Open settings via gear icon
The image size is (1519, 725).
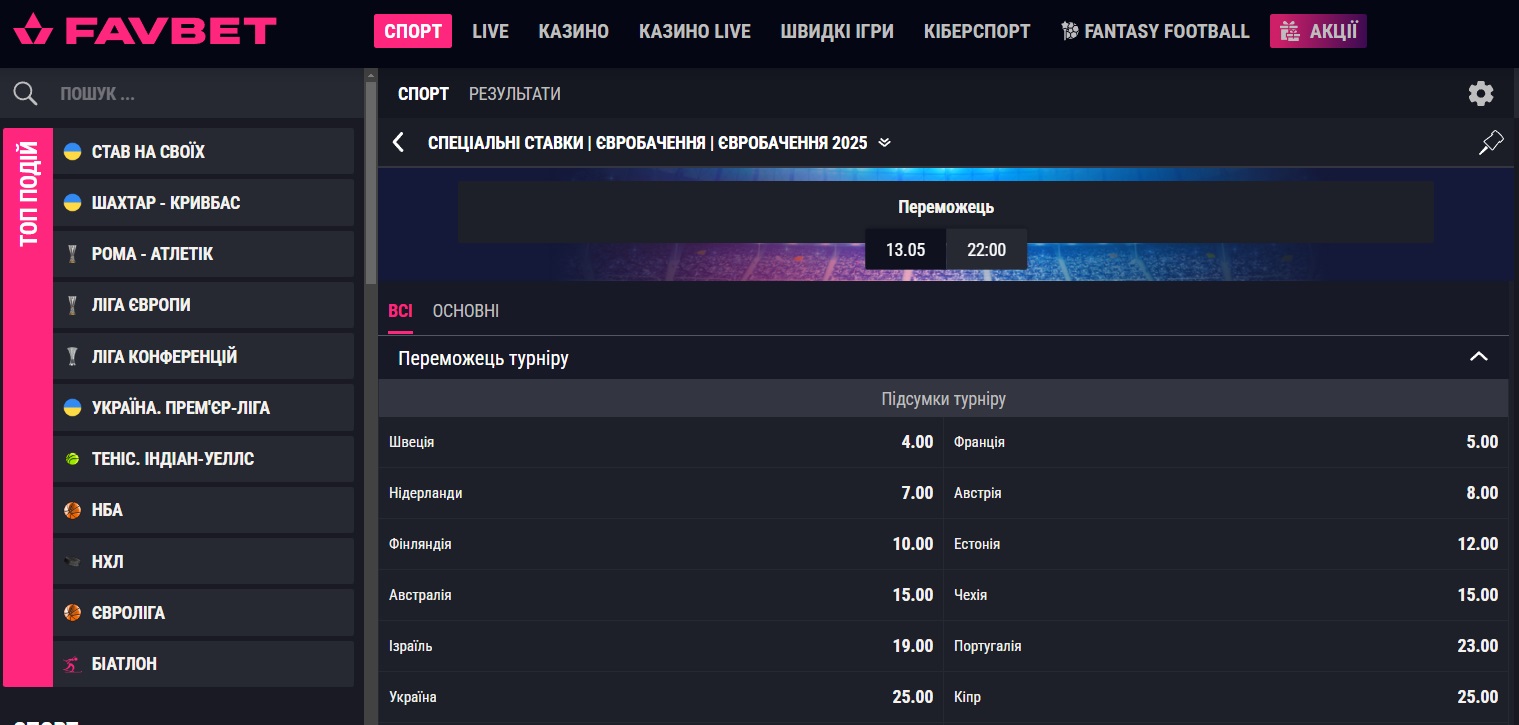tap(1481, 93)
